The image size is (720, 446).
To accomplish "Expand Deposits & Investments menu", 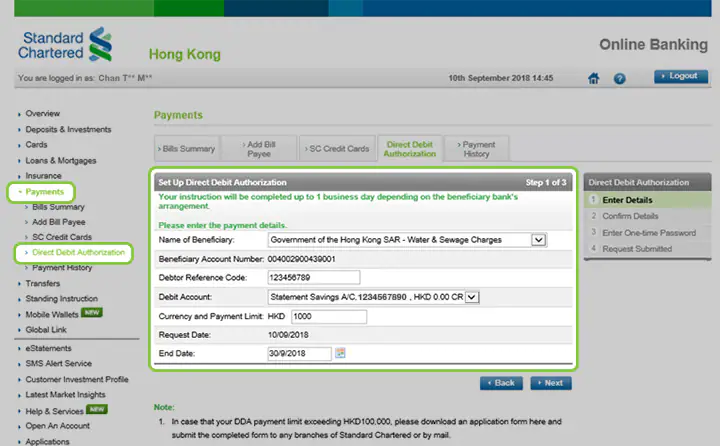I will coord(68,129).
